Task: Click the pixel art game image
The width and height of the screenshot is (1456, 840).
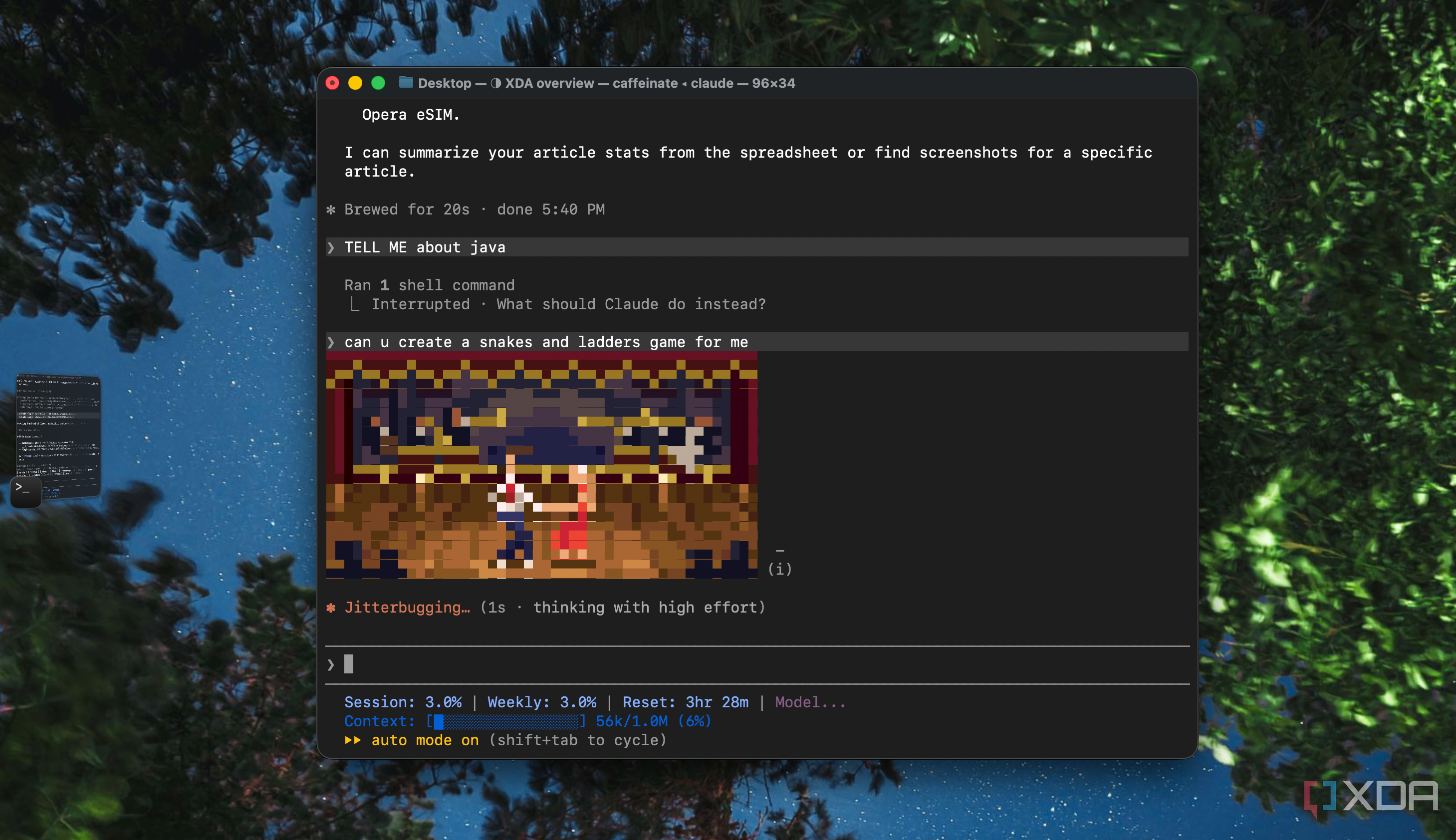Action: pos(541,465)
